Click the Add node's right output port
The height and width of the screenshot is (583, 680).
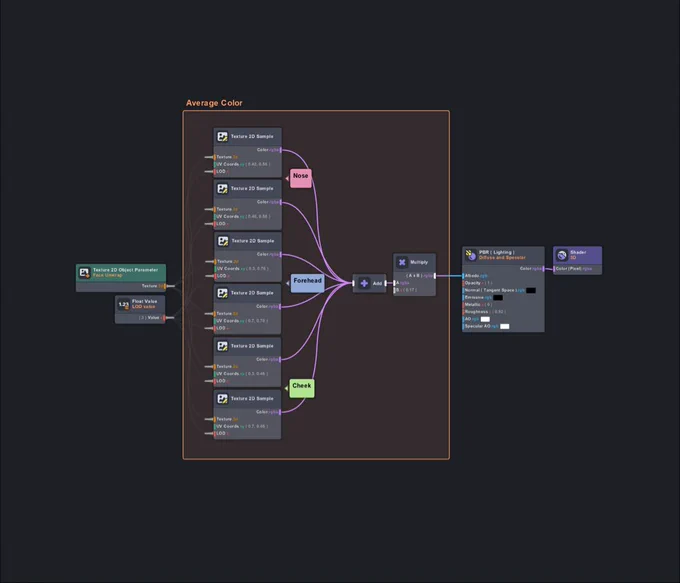[x=385, y=283]
